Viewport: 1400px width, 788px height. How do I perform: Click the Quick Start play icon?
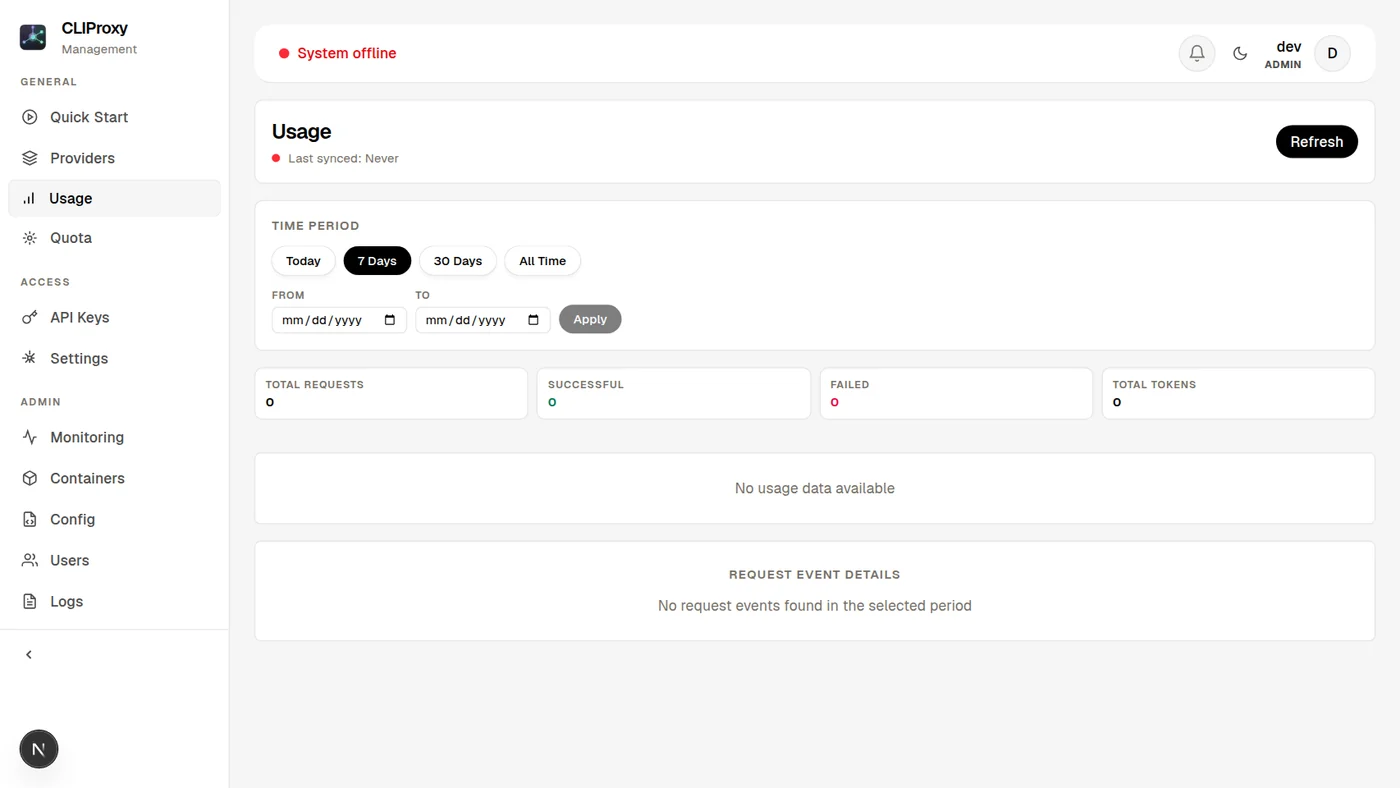(30, 117)
